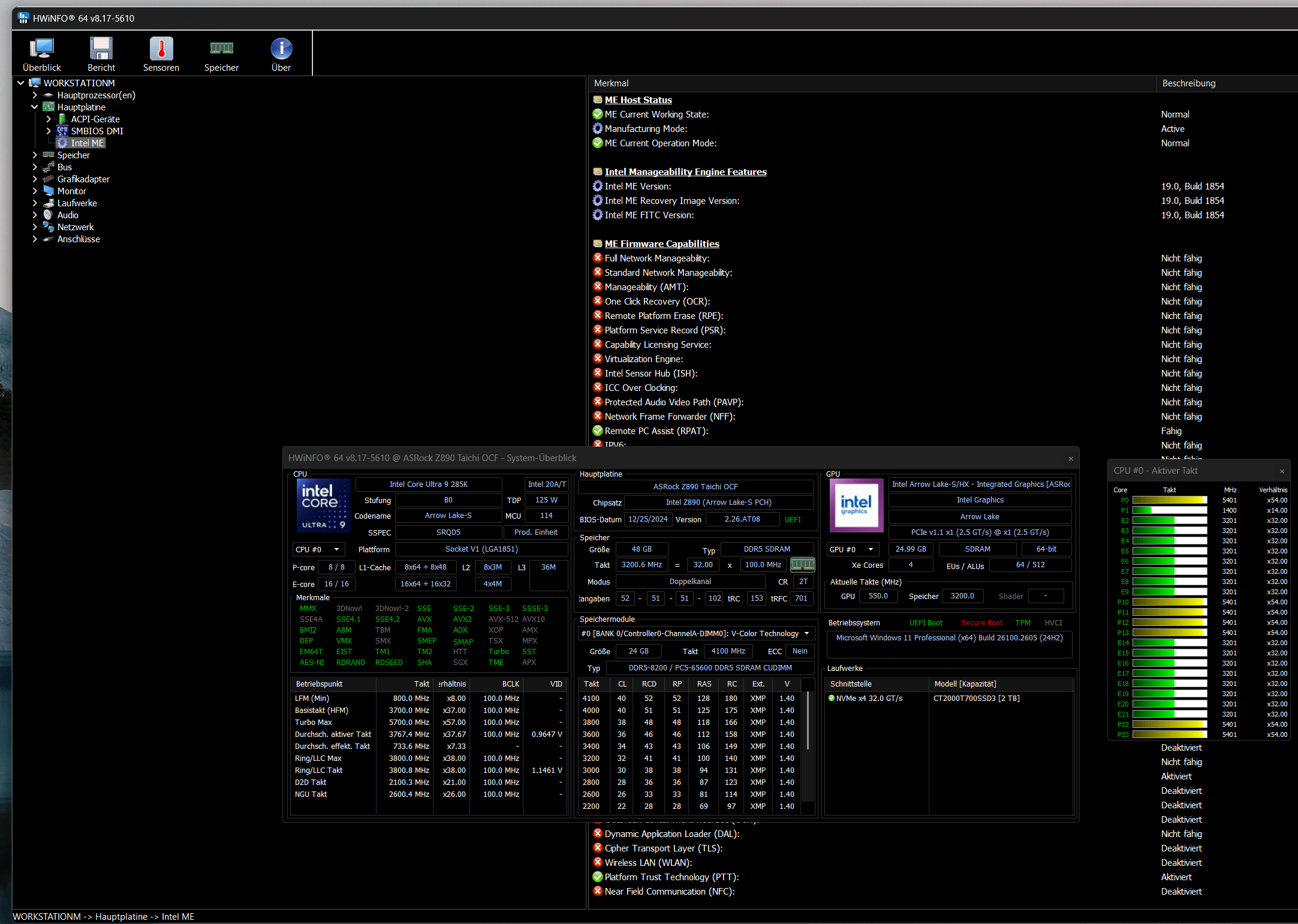This screenshot has width=1298, height=924.
Task: Click the Beschreibung column header
Action: point(1227,83)
